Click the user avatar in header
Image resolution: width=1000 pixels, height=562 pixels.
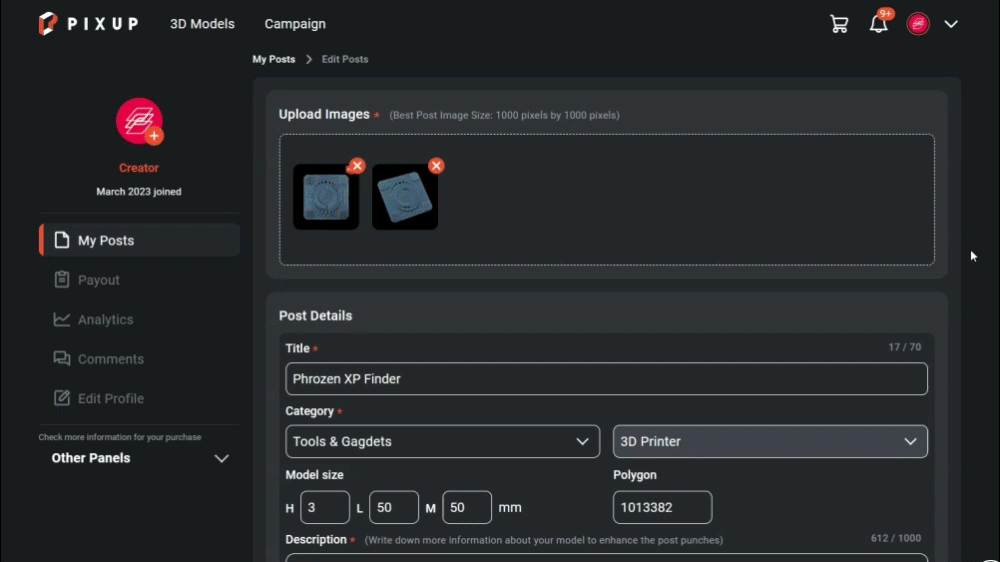(918, 24)
